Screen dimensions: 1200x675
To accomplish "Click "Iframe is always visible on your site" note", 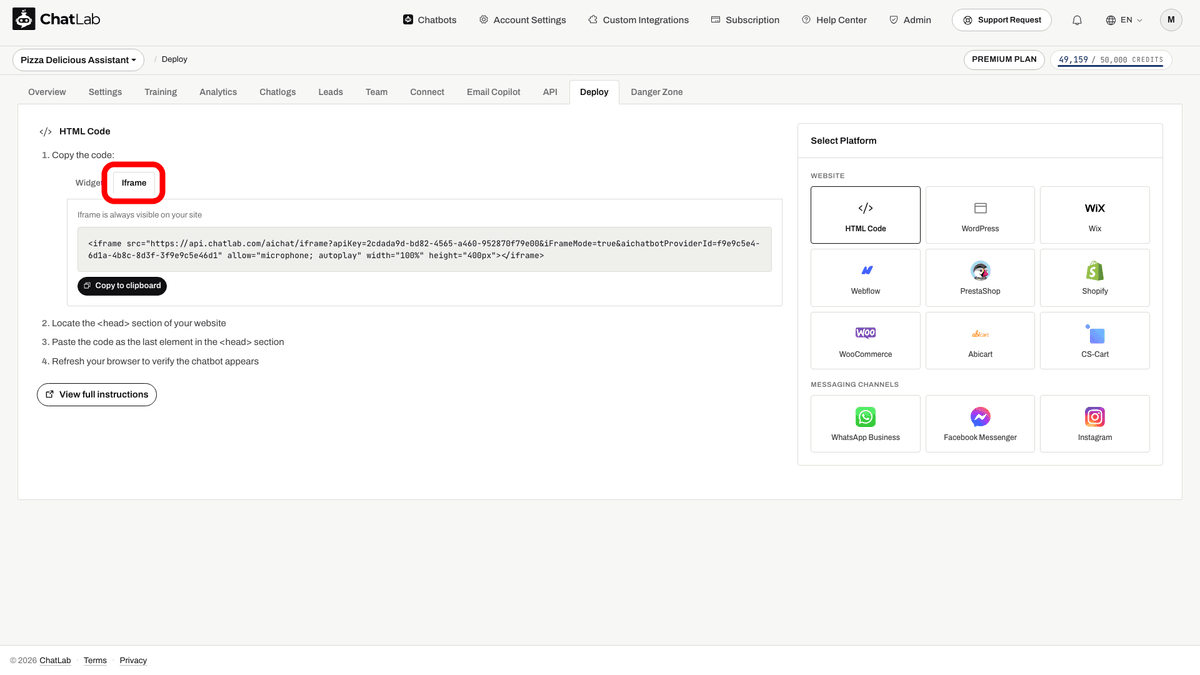I will tap(140, 215).
